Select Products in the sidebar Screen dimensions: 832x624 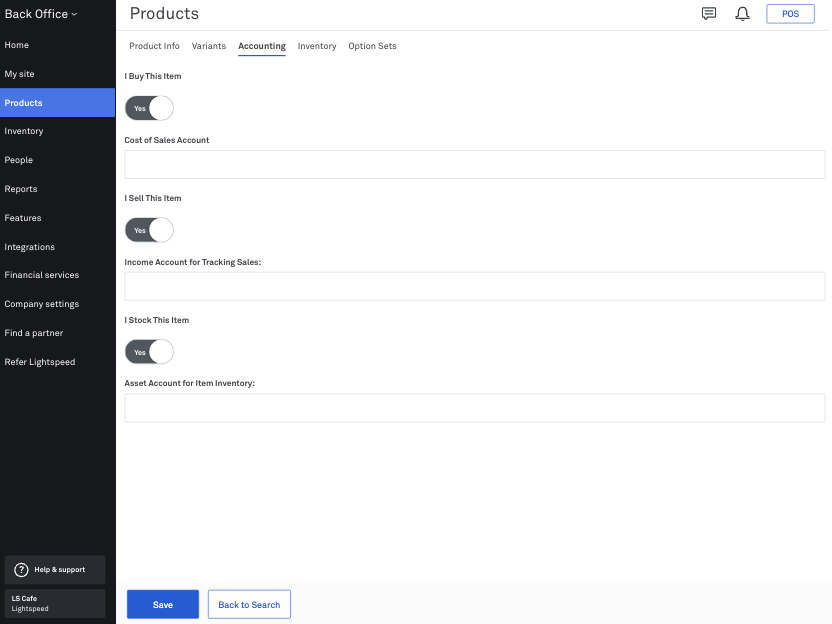coord(57,102)
